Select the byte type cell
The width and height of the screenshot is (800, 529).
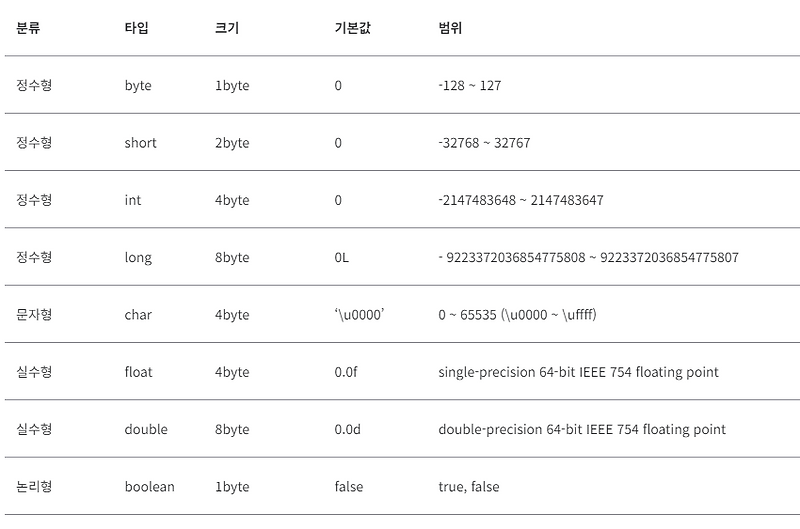138,85
